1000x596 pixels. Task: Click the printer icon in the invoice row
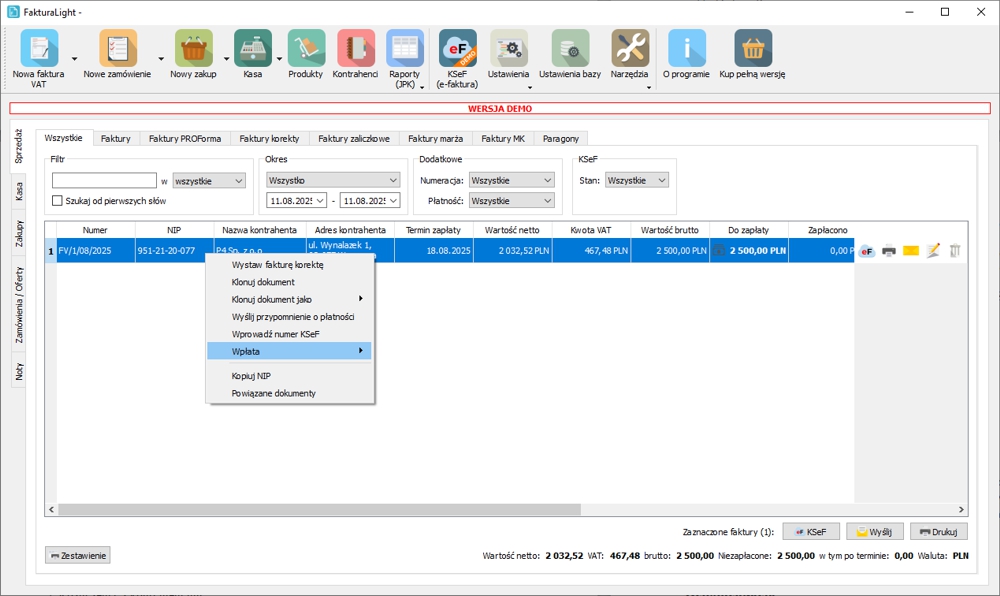click(x=888, y=251)
